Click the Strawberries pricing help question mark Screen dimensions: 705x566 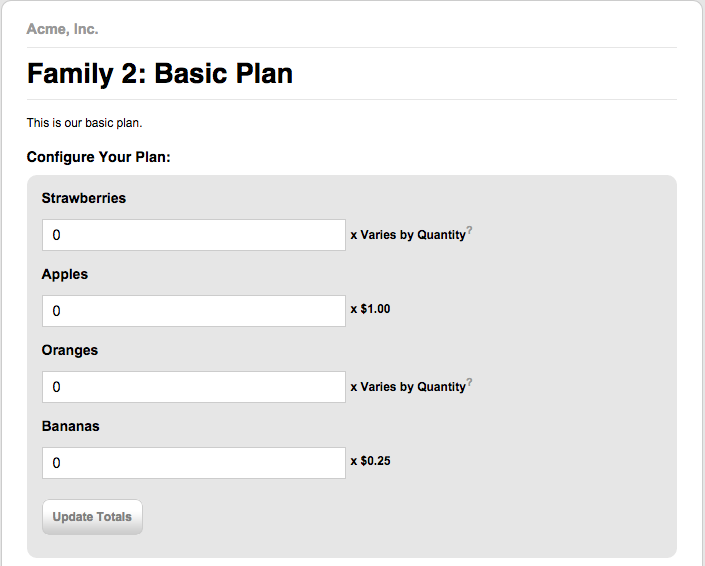coord(469,230)
